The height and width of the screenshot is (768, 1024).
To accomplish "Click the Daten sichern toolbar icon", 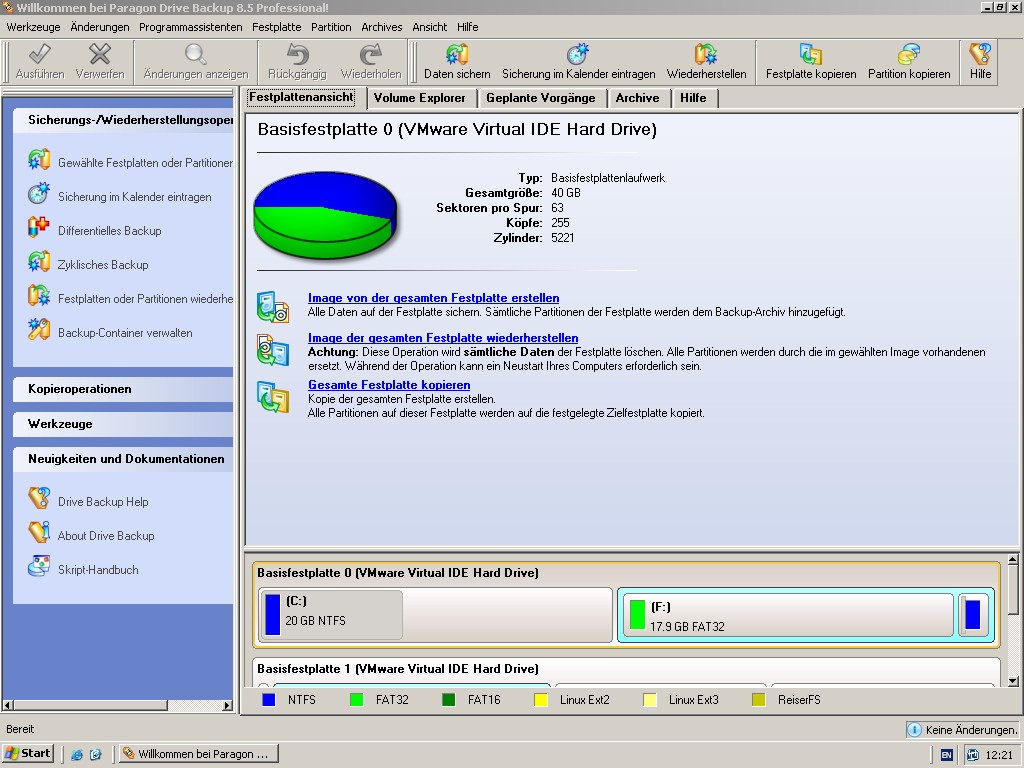I will pyautogui.click(x=456, y=54).
